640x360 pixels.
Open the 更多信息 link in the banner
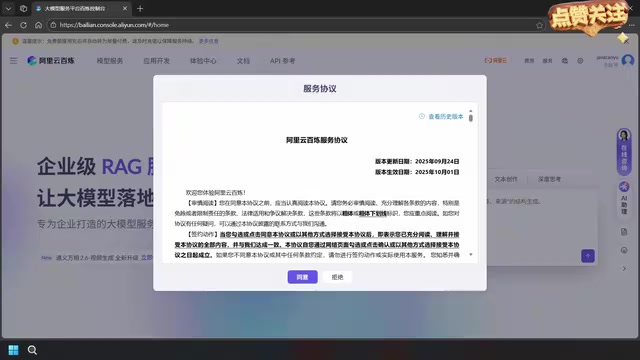point(209,41)
